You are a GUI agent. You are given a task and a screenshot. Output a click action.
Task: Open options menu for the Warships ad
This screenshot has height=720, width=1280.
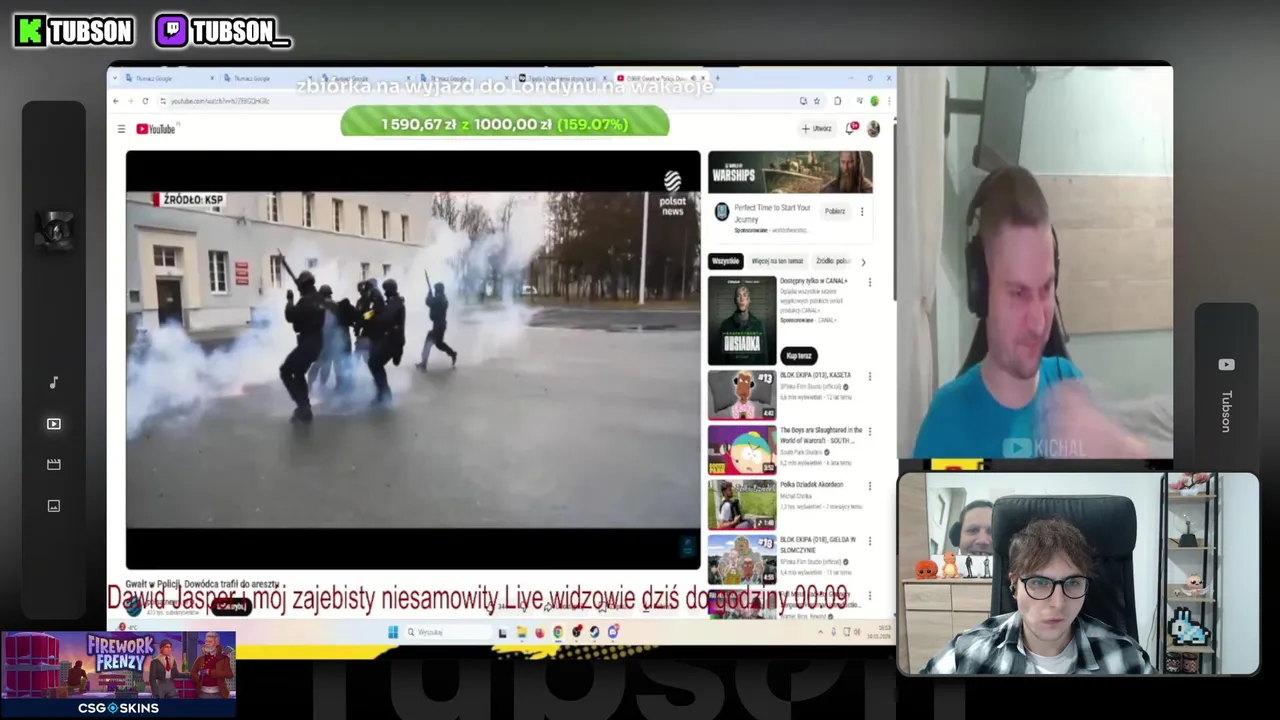[x=862, y=211]
